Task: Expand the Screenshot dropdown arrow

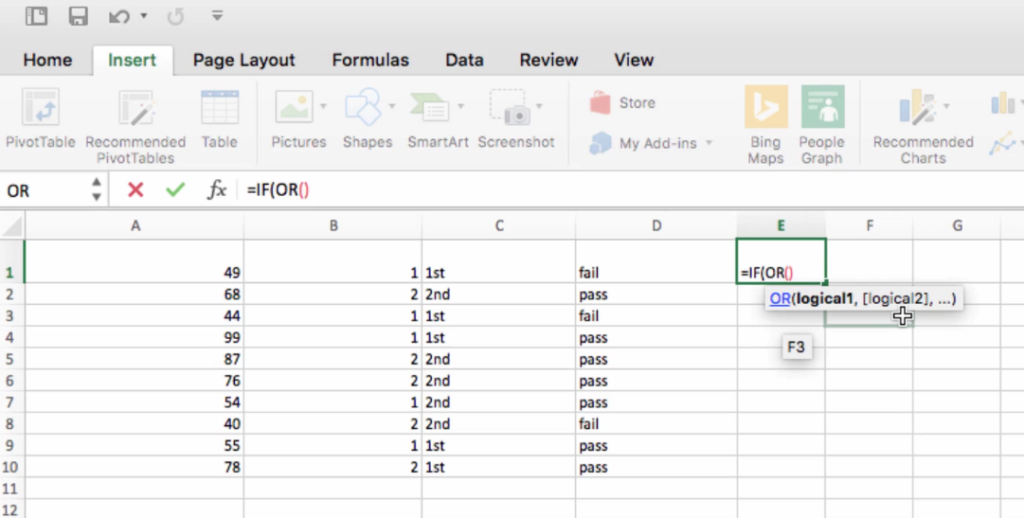Action: 539,106
